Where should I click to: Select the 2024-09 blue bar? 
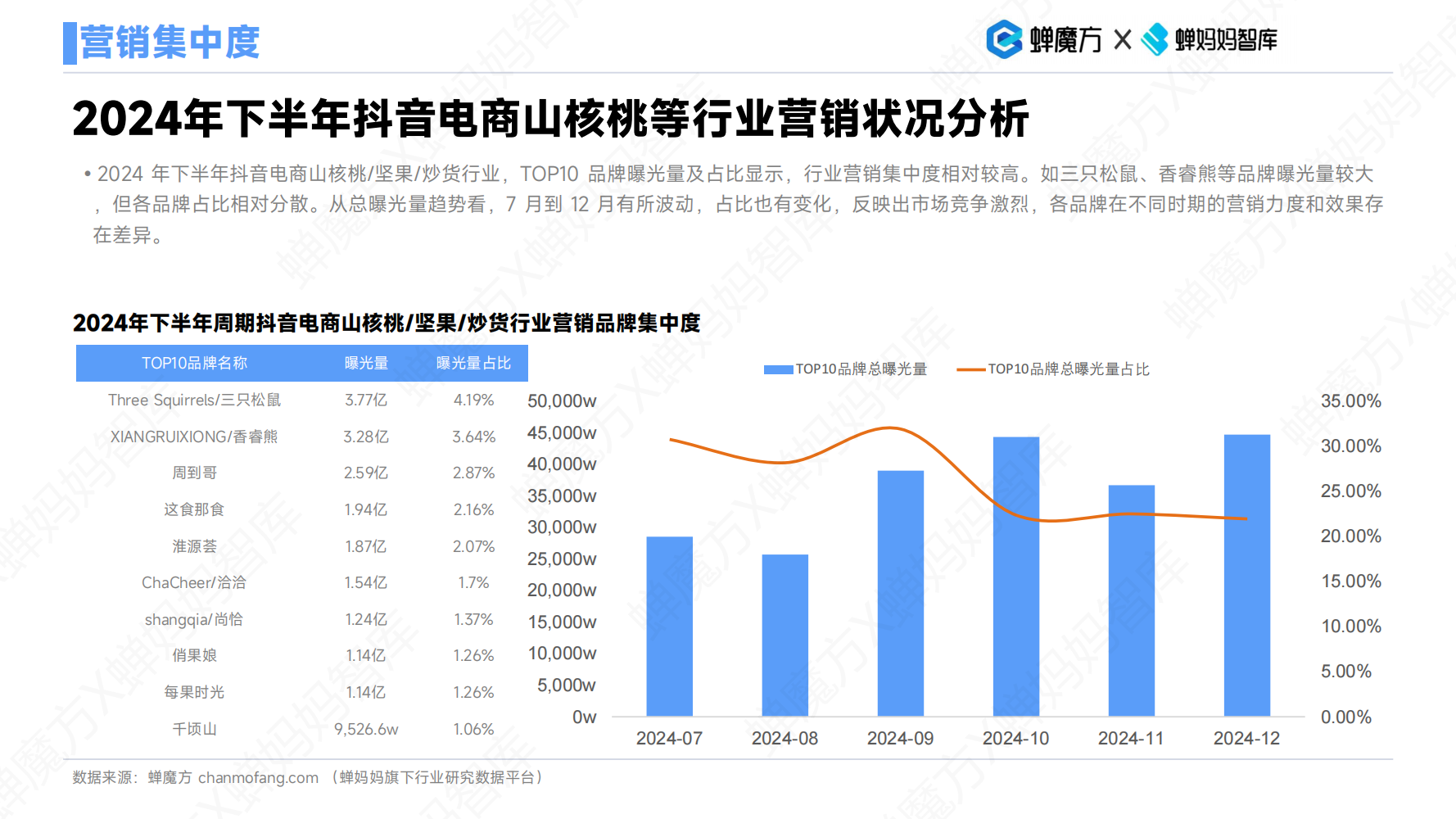point(900,594)
